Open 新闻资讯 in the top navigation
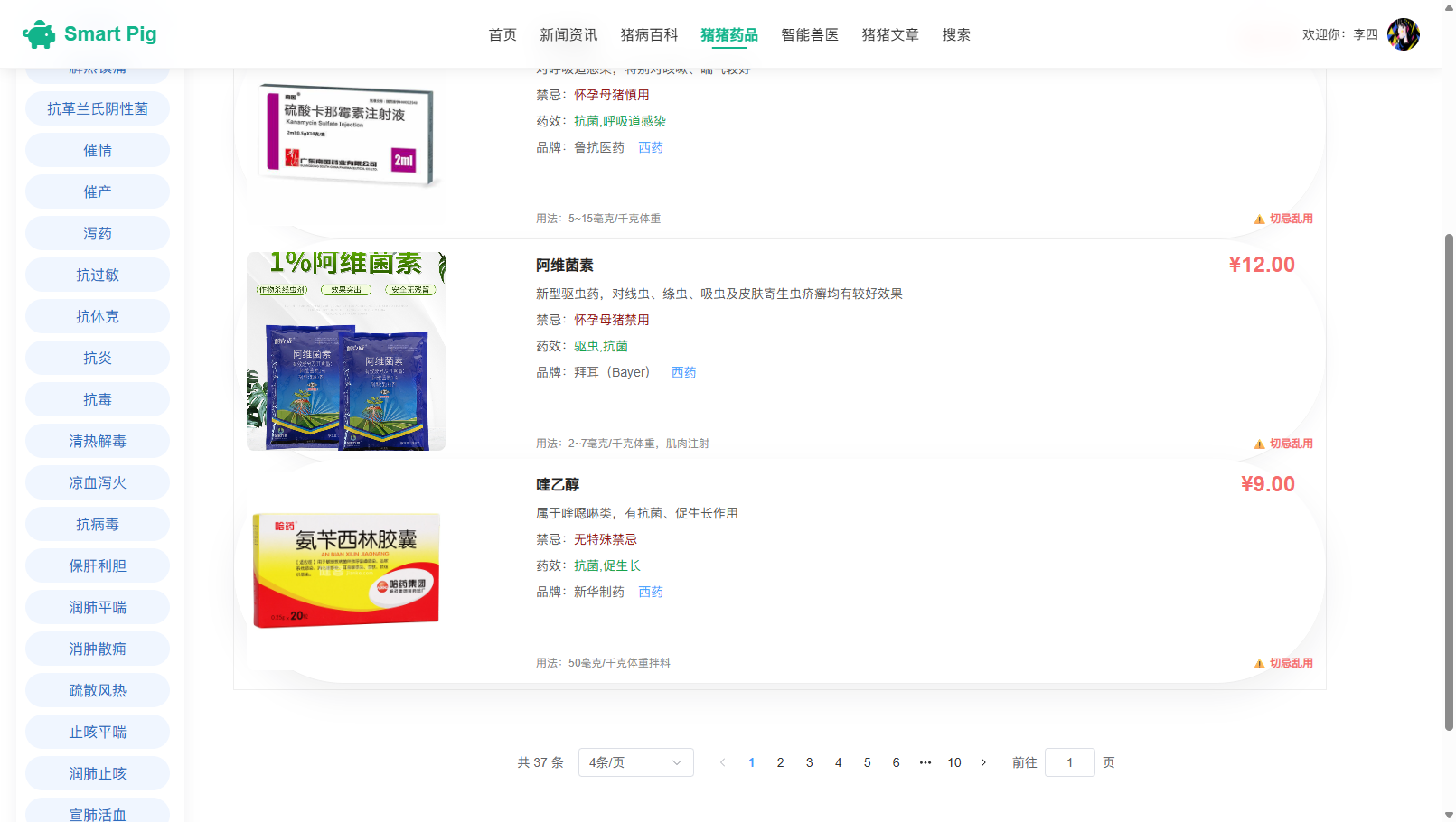This screenshot has height=822, width=1456. click(568, 34)
